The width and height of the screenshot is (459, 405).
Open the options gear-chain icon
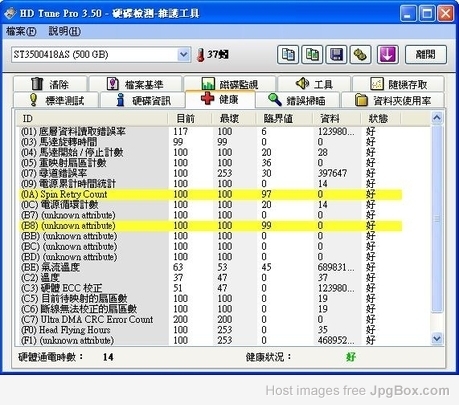tap(360, 54)
